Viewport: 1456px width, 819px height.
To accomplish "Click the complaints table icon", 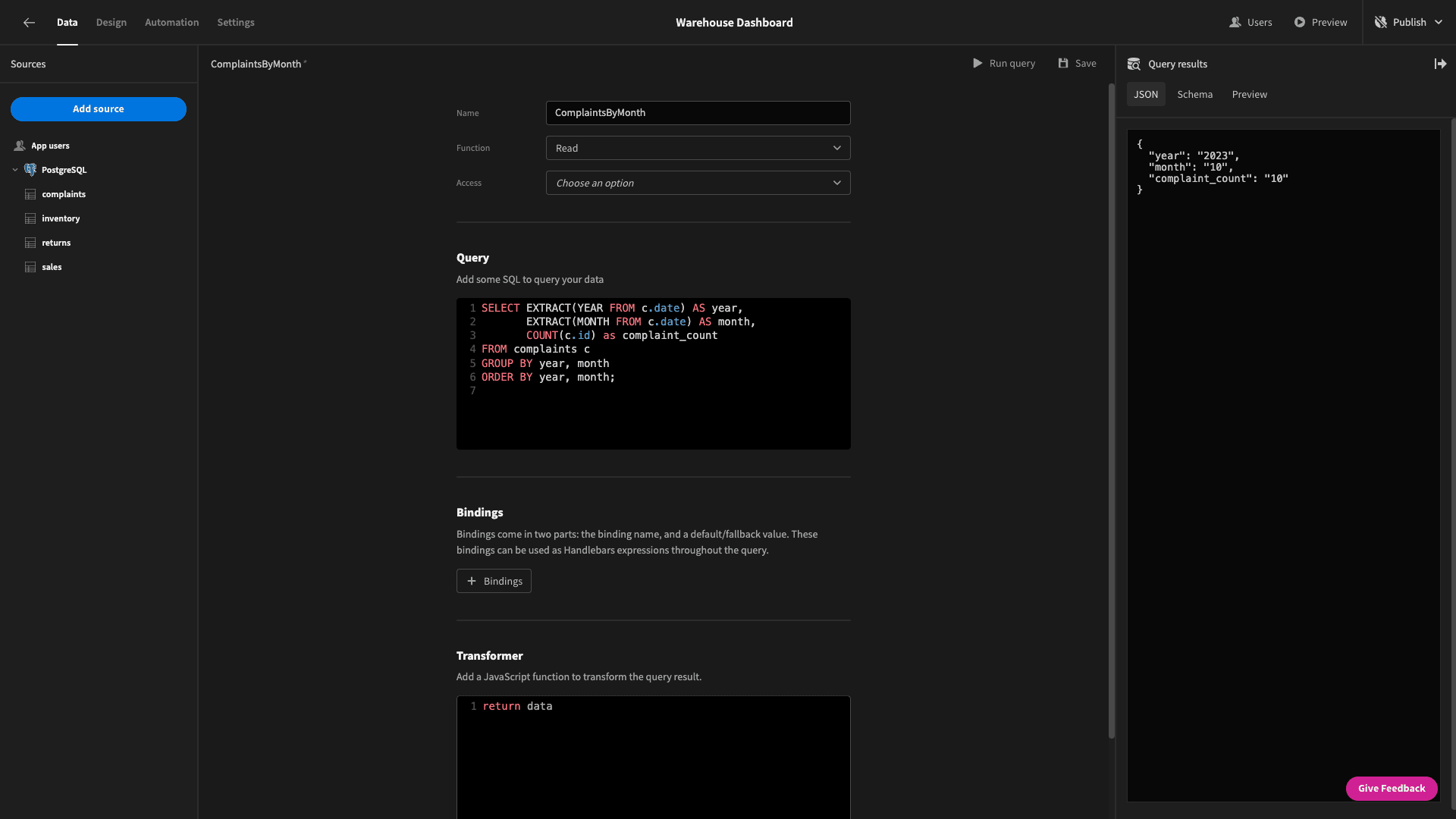I will click(30, 195).
